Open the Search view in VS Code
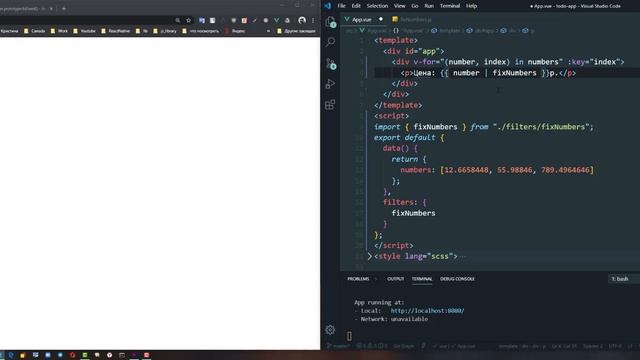Screen dimensions: 640x360 coord(331,42)
